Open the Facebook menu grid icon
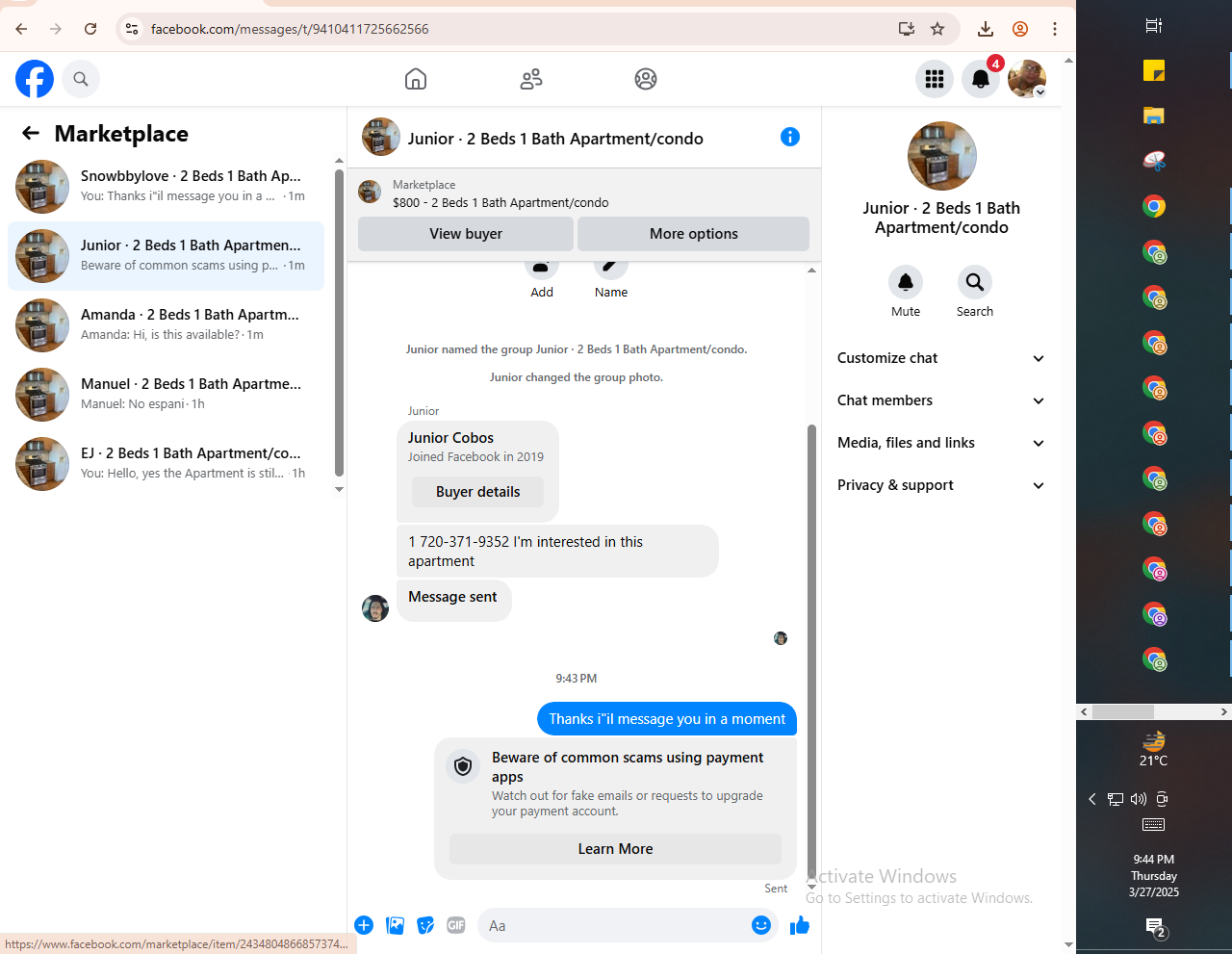Screen dimensions: 1232x954 point(935,79)
